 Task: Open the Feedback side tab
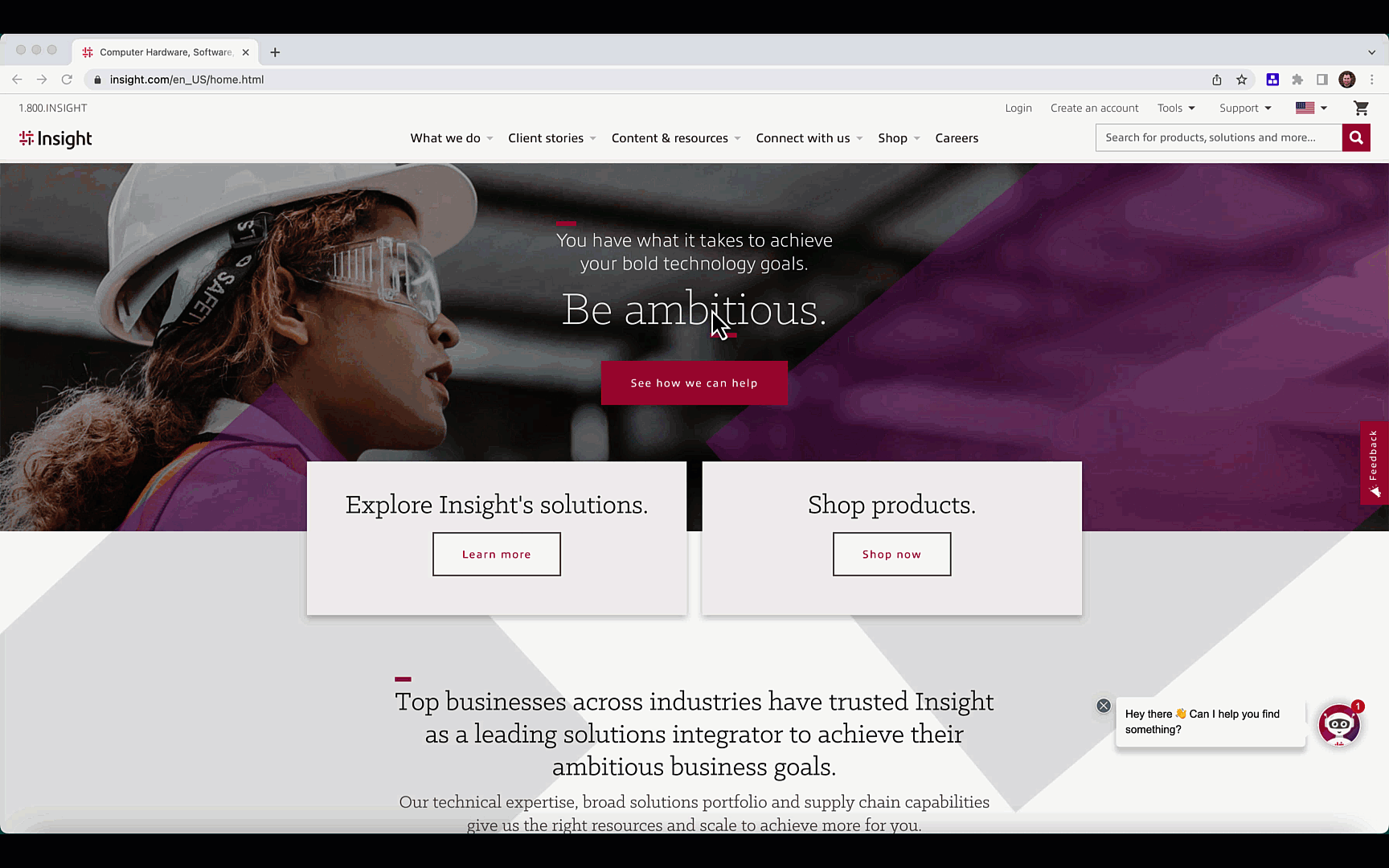(x=1374, y=463)
